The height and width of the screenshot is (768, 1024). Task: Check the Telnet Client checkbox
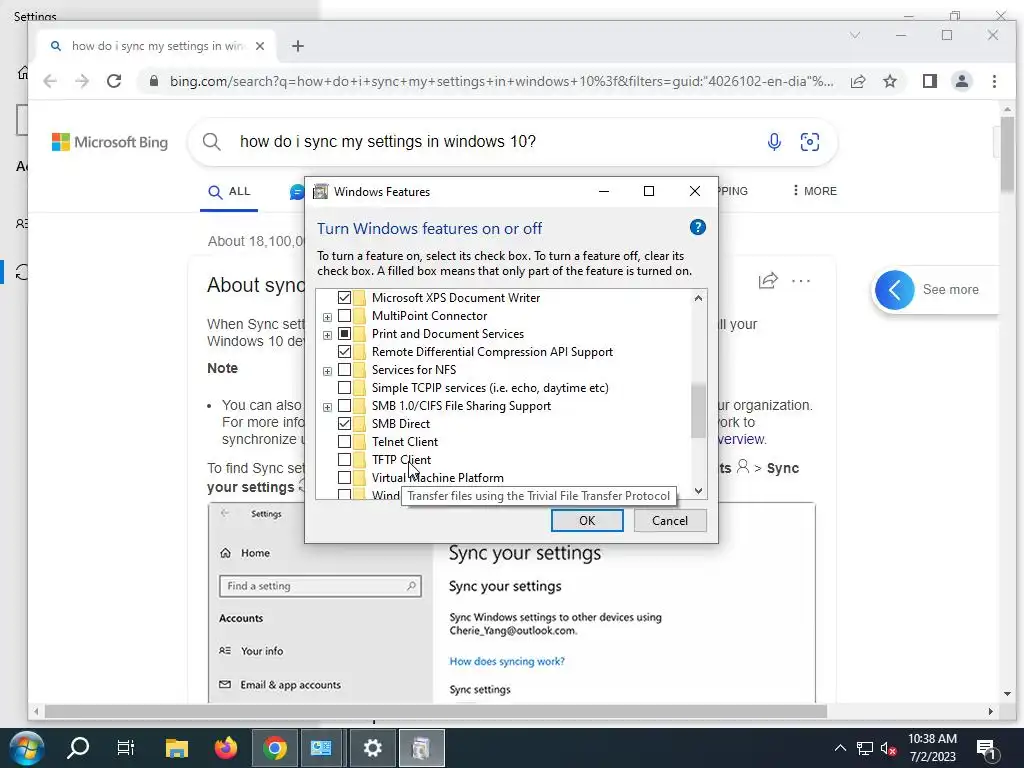(x=344, y=441)
